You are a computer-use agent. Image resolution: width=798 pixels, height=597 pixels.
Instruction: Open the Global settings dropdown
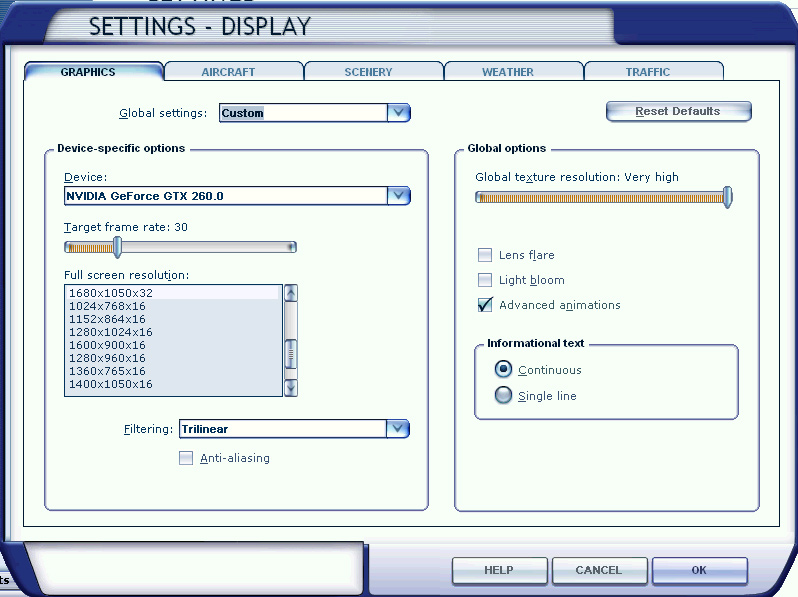click(x=399, y=113)
